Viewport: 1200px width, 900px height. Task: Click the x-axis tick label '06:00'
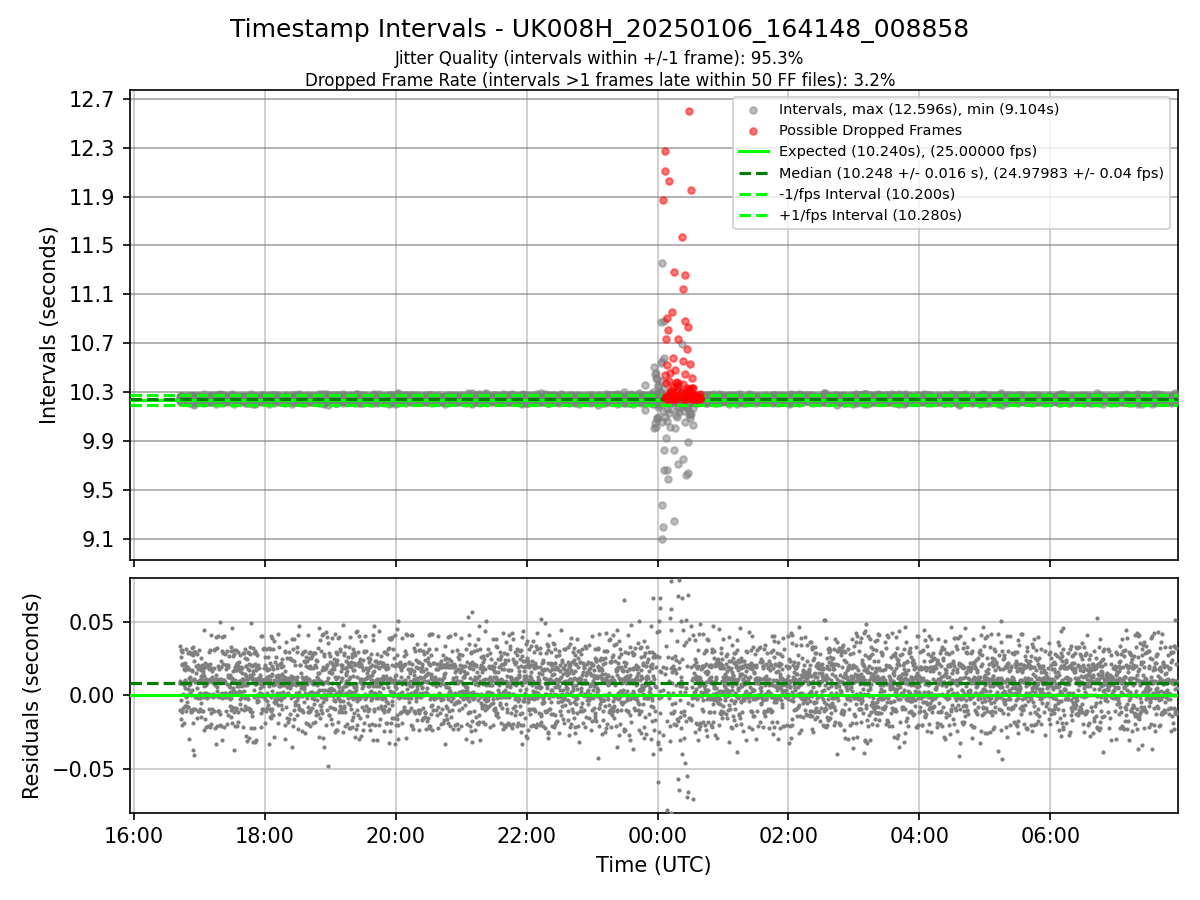1050,835
